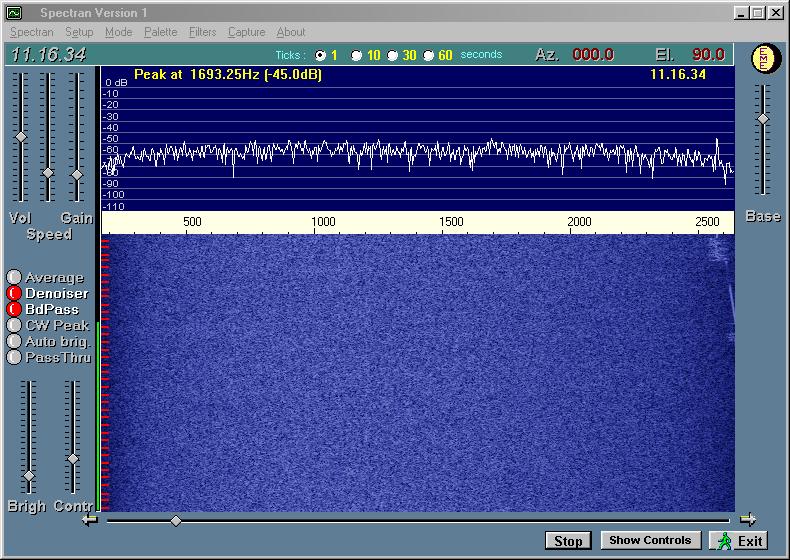
Task: Click the round yellow logo icon
Action: (x=764, y=59)
